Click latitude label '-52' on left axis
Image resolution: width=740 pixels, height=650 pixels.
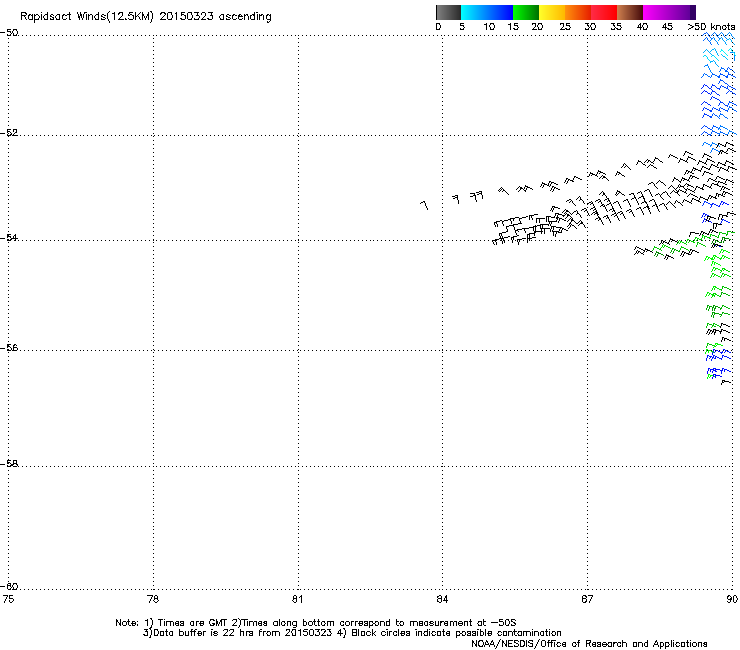[9, 133]
